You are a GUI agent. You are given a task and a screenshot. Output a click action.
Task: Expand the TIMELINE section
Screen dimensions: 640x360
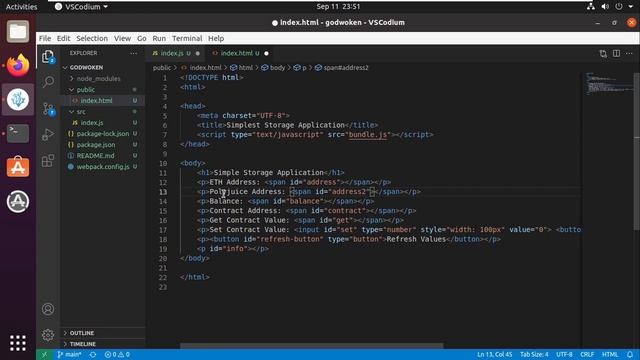tap(82, 344)
